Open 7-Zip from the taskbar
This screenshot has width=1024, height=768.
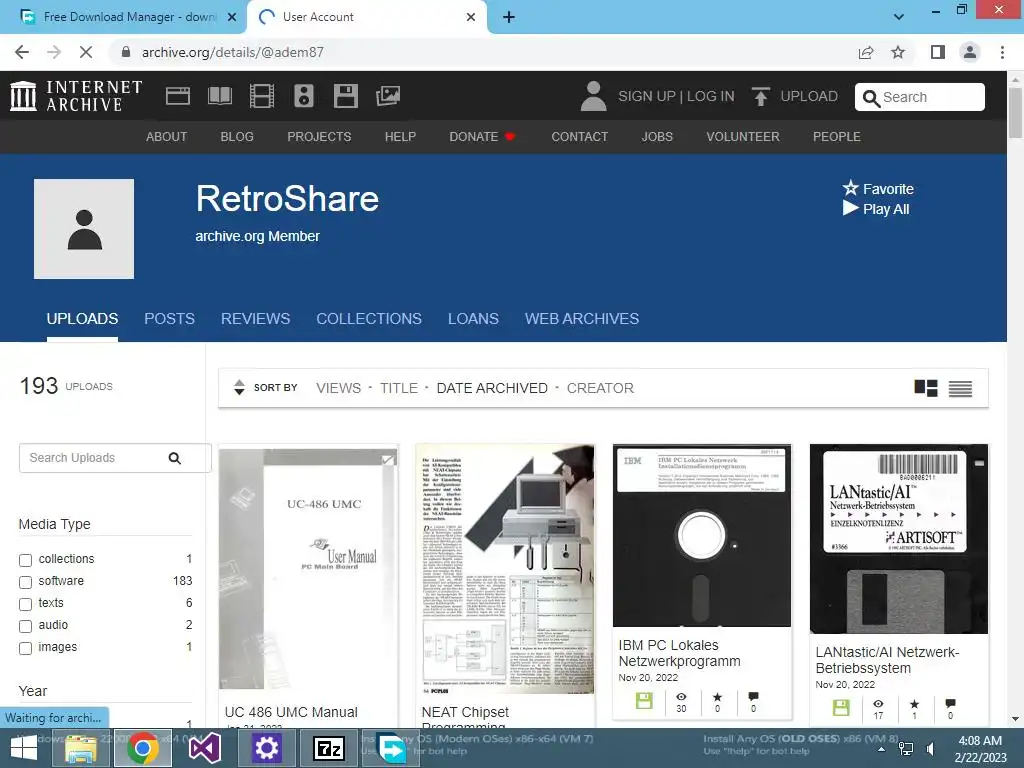[x=329, y=748]
